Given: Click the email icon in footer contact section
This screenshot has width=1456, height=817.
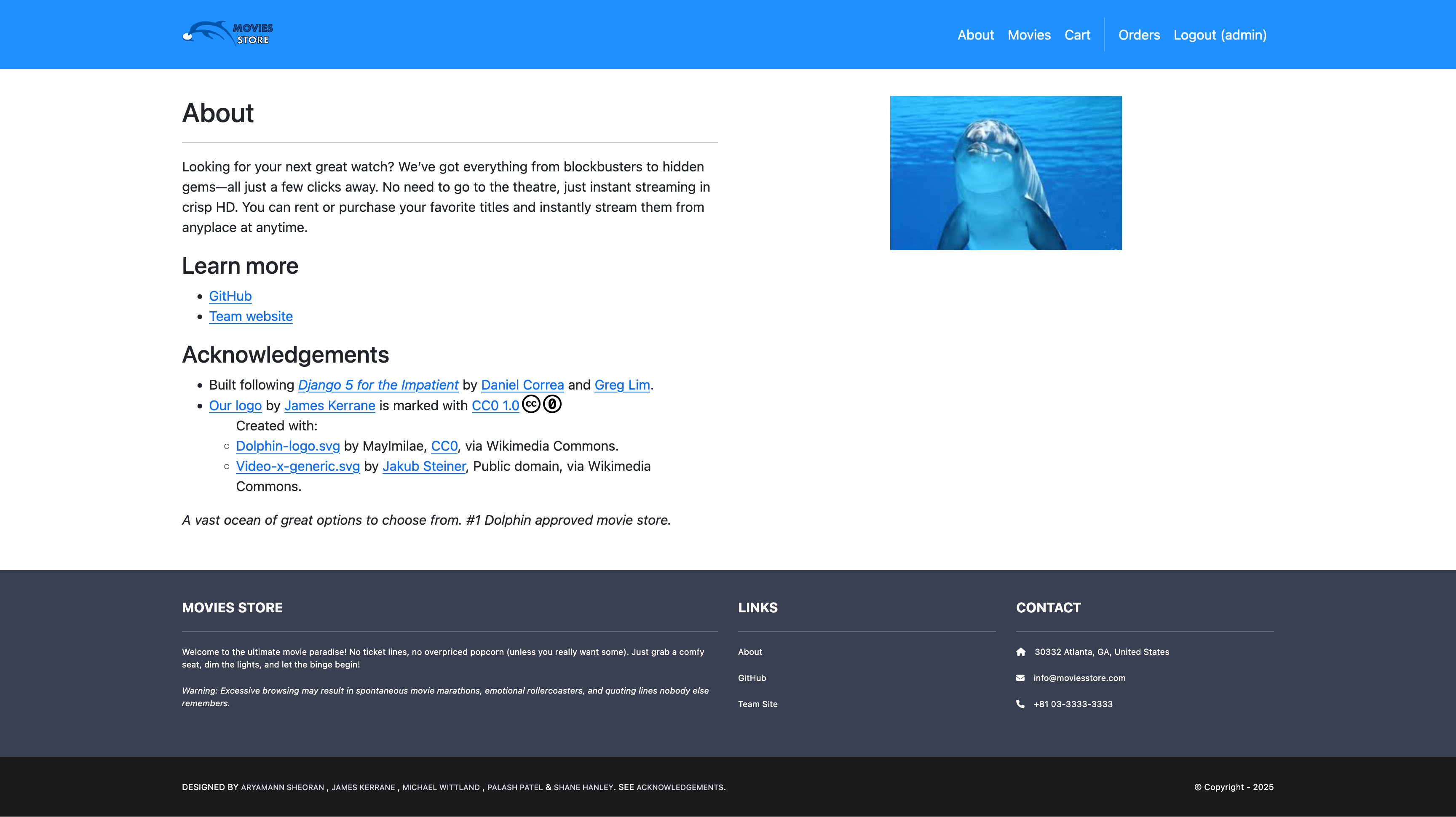Looking at the screenshot, I should pyautogui.click(x=1020, y=678).
